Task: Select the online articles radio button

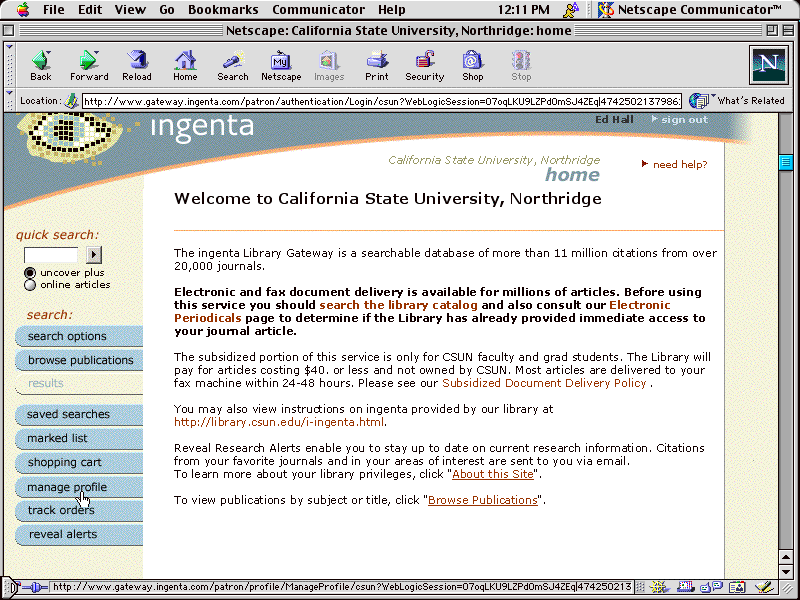Action: pos(30,285)
